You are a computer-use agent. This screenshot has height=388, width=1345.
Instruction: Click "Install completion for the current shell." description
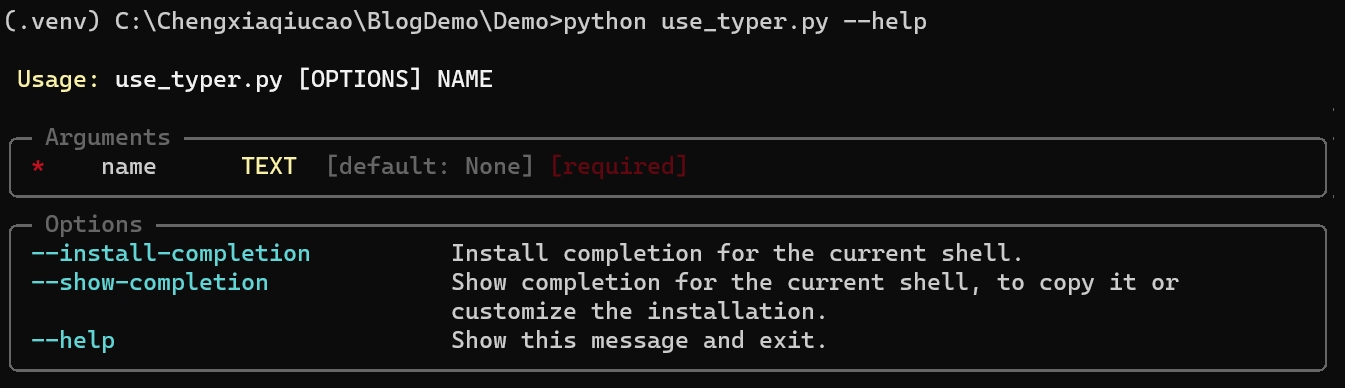click(x=737, y=254)
